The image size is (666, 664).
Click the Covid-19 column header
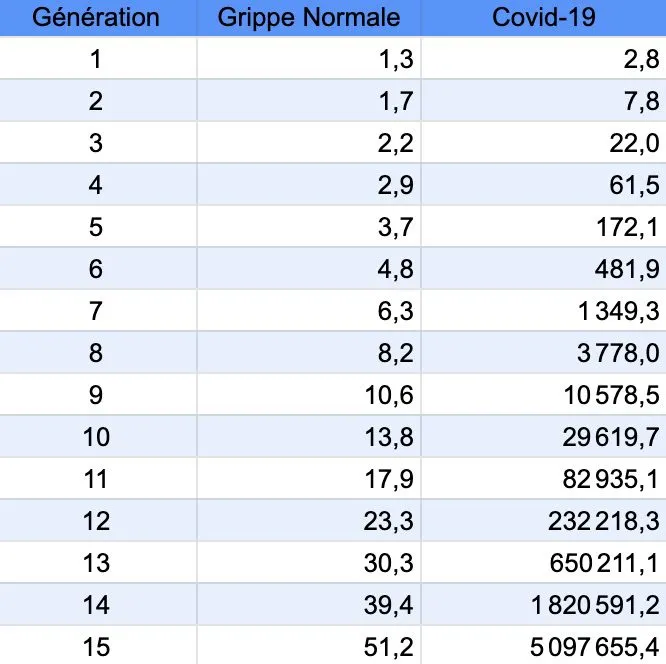pyautogui.click(x=541, y=17)
